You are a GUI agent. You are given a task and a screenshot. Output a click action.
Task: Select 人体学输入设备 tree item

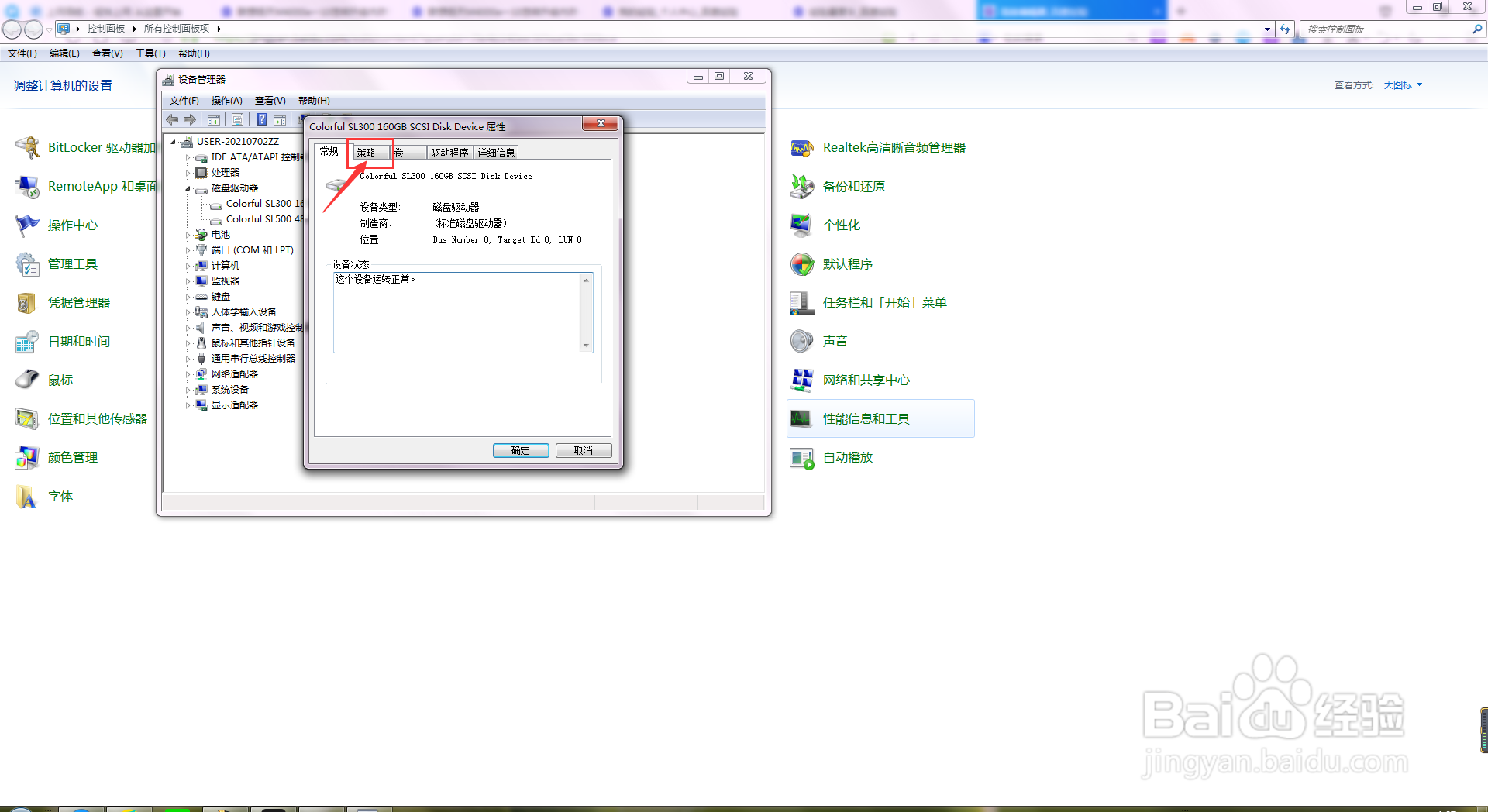click(244, 312)
